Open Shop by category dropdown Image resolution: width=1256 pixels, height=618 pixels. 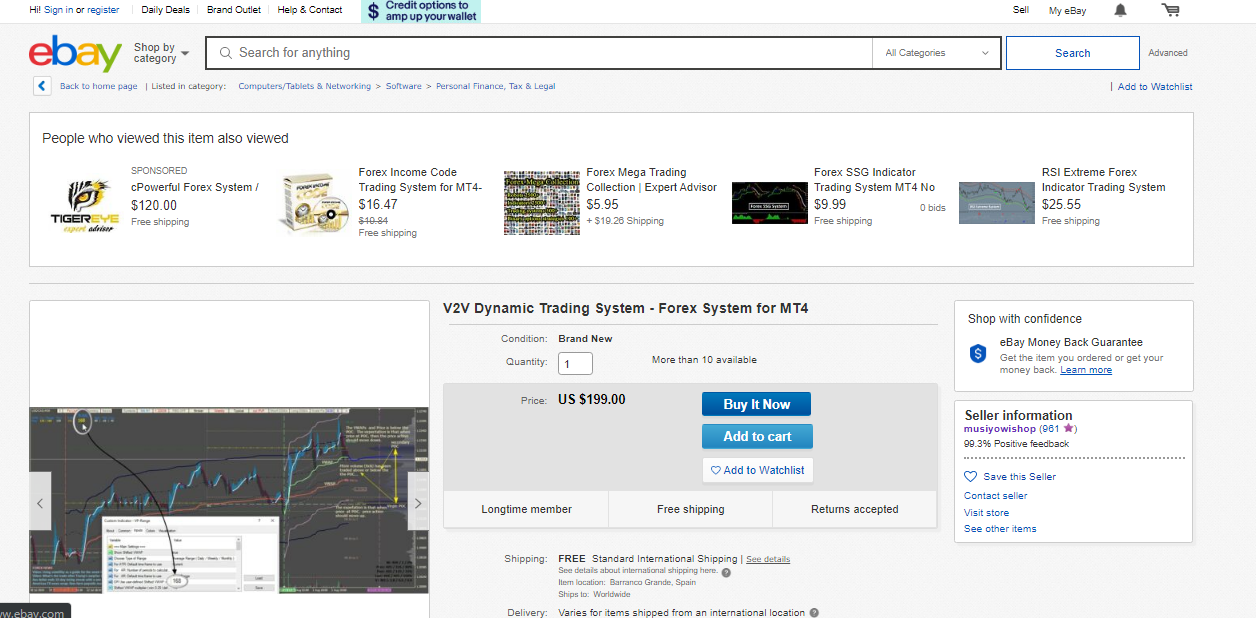coord(161,53)
